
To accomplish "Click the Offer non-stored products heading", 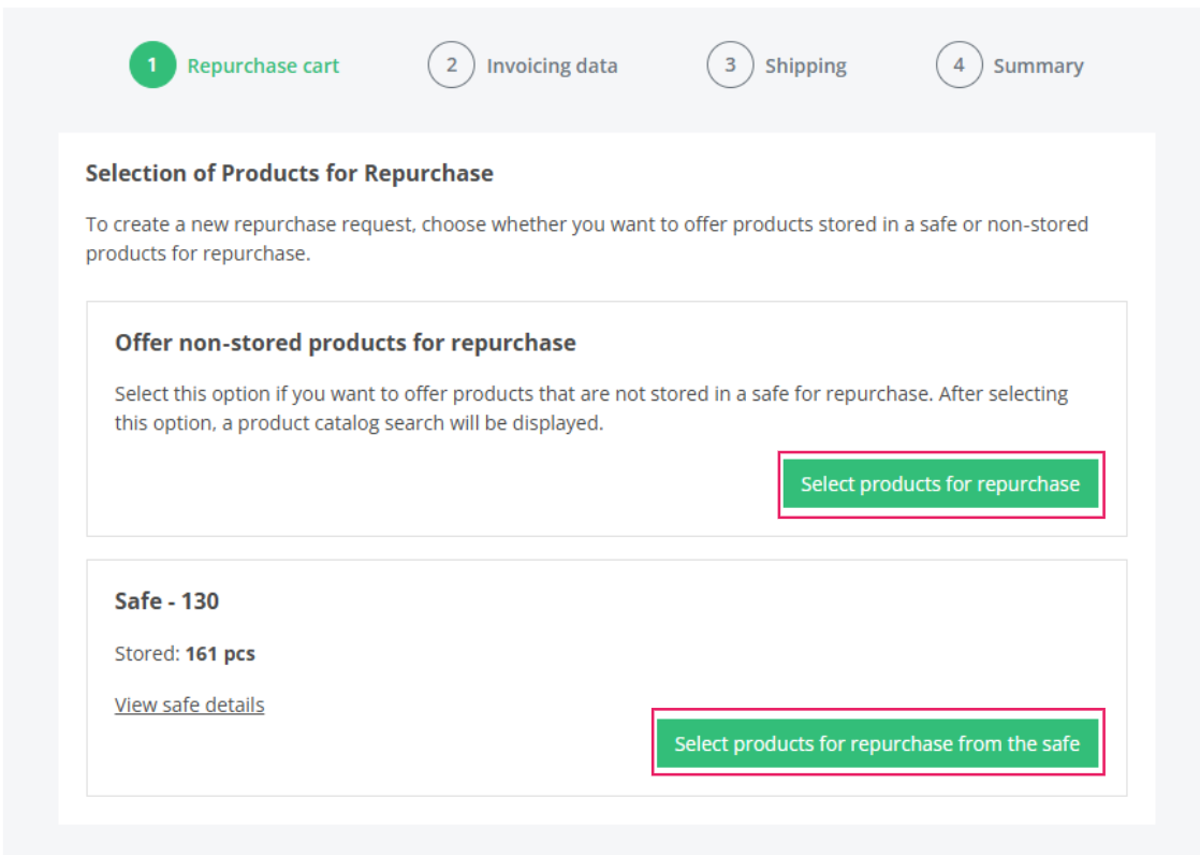I will [345, 343].
